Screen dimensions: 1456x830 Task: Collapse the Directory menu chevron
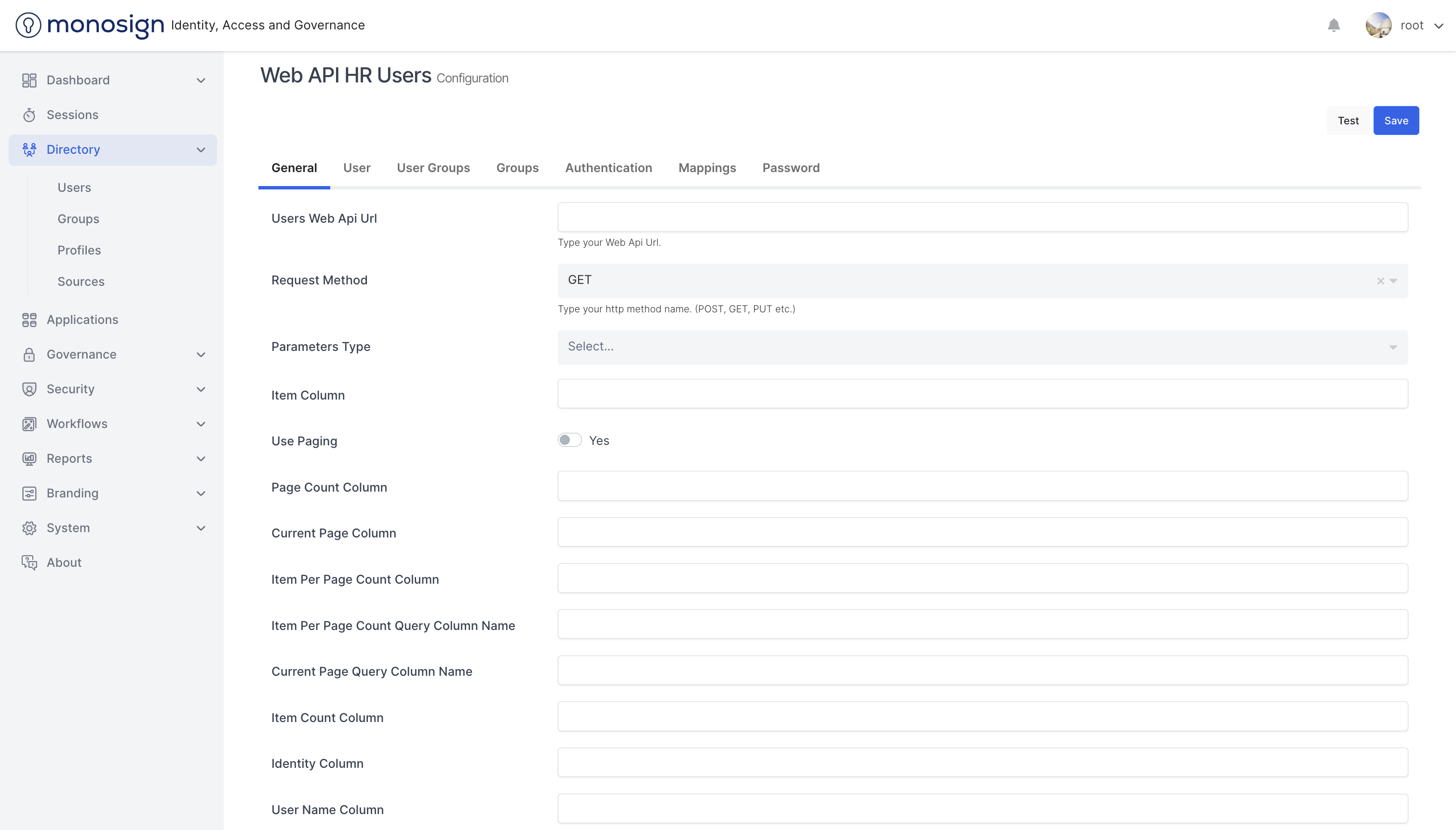tap(201, 150)
